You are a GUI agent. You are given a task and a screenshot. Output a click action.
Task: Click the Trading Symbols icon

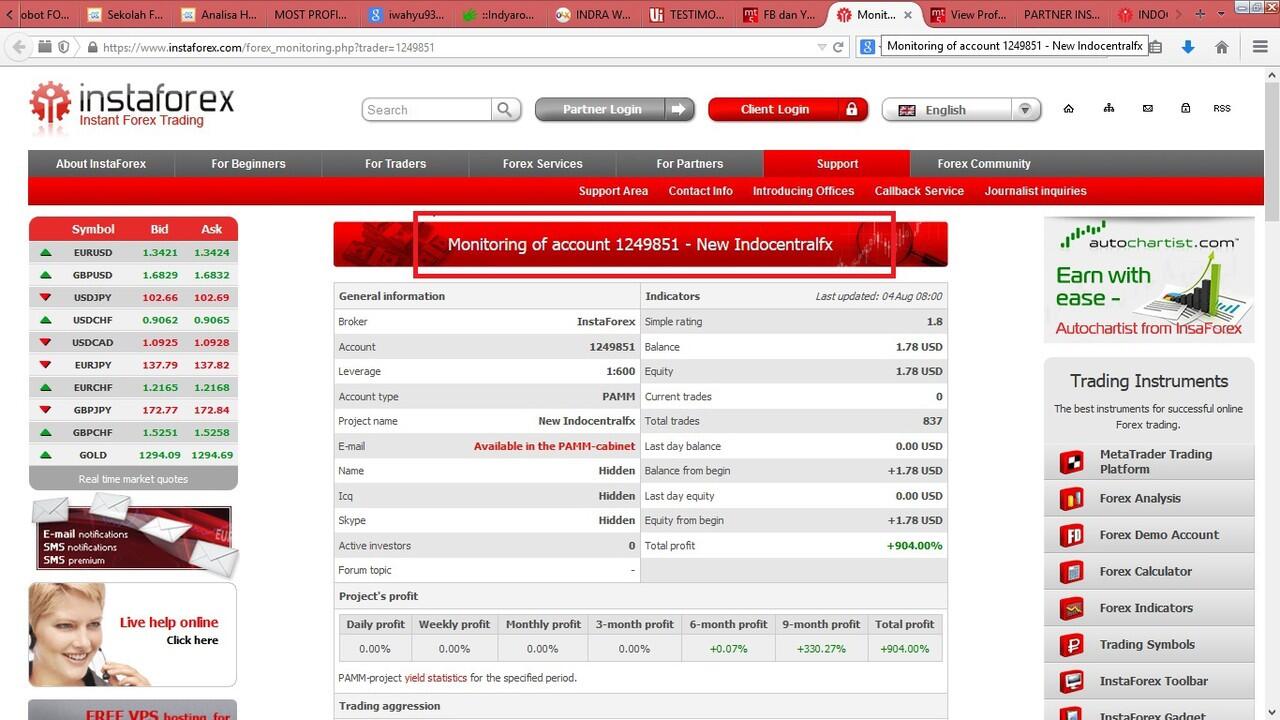click(x=1071, y=644)
